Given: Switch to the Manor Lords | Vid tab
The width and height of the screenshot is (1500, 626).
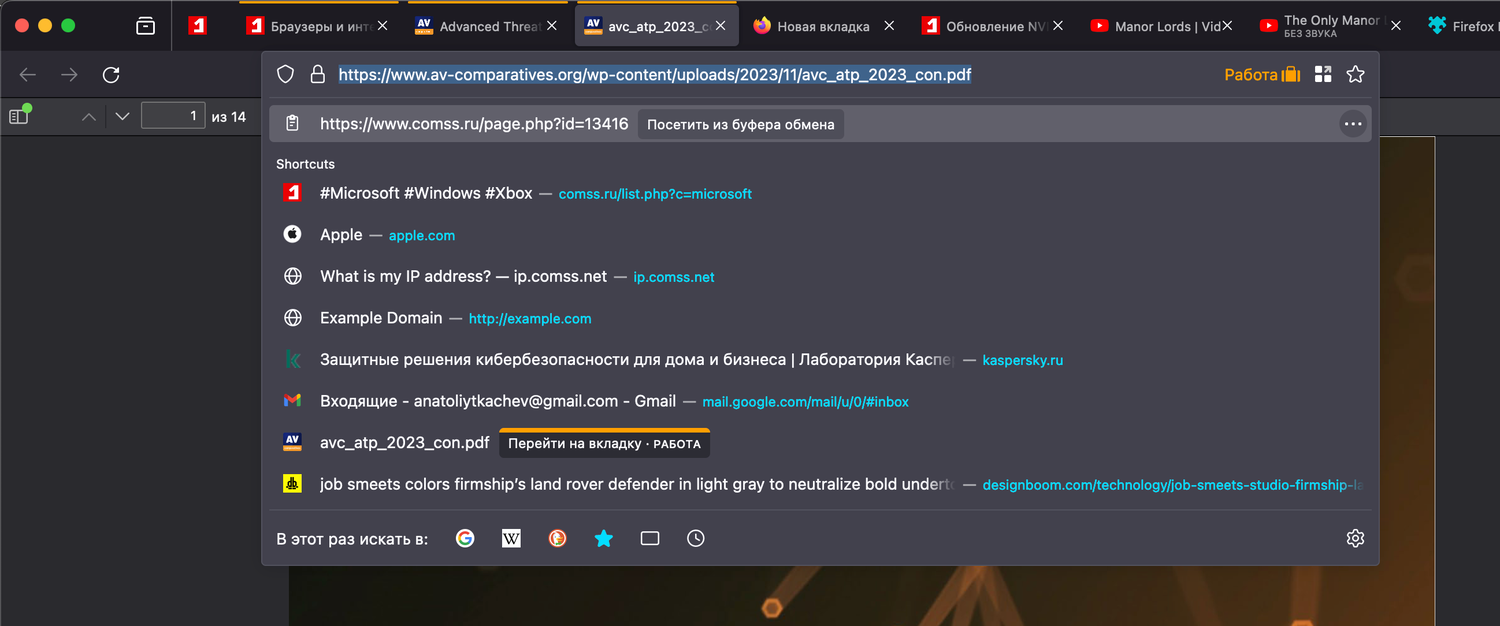Looking at the screenshot, I should tap(1160, 26).
